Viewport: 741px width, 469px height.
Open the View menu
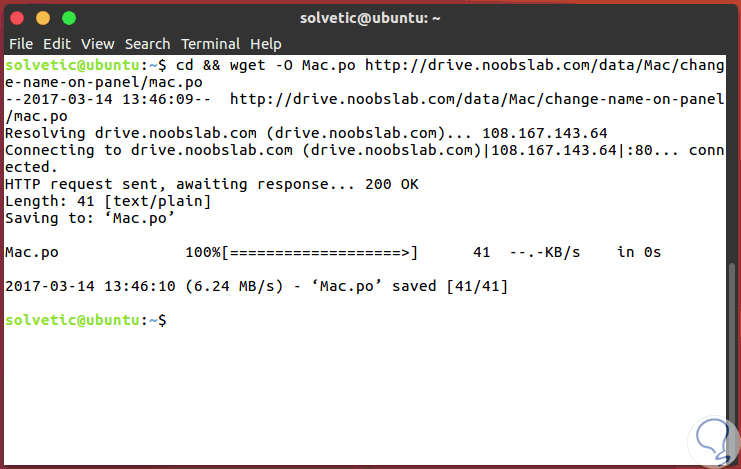(98, 44)
